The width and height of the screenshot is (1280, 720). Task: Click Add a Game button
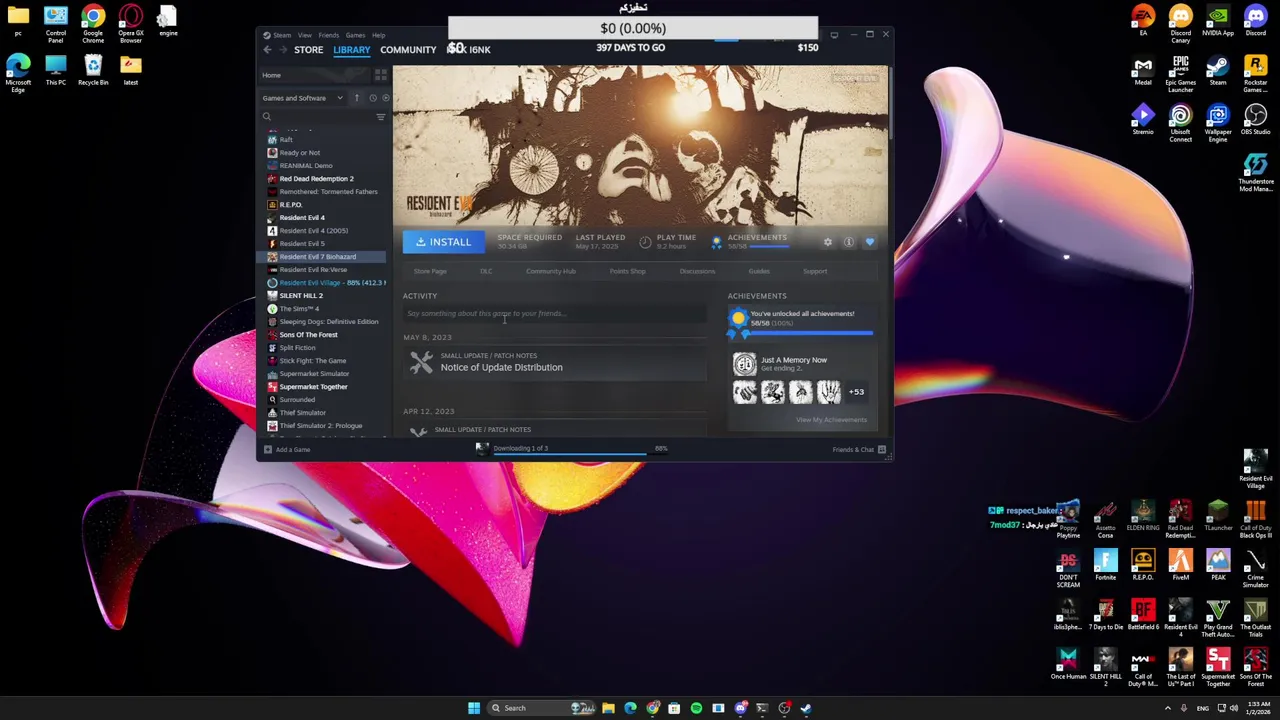click(x=286, y=450)
